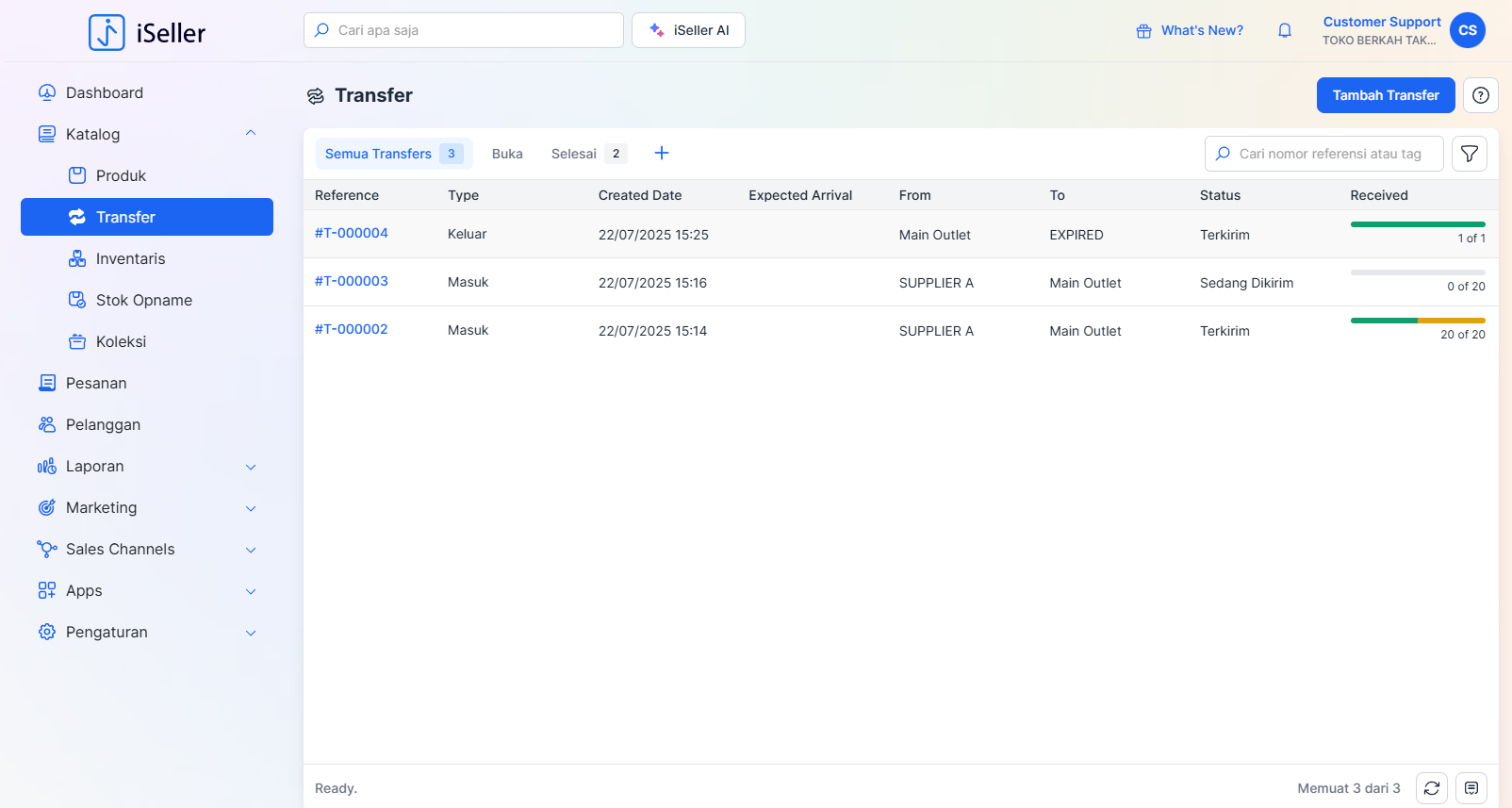Open the CS user avatar

pos(1467,30)
